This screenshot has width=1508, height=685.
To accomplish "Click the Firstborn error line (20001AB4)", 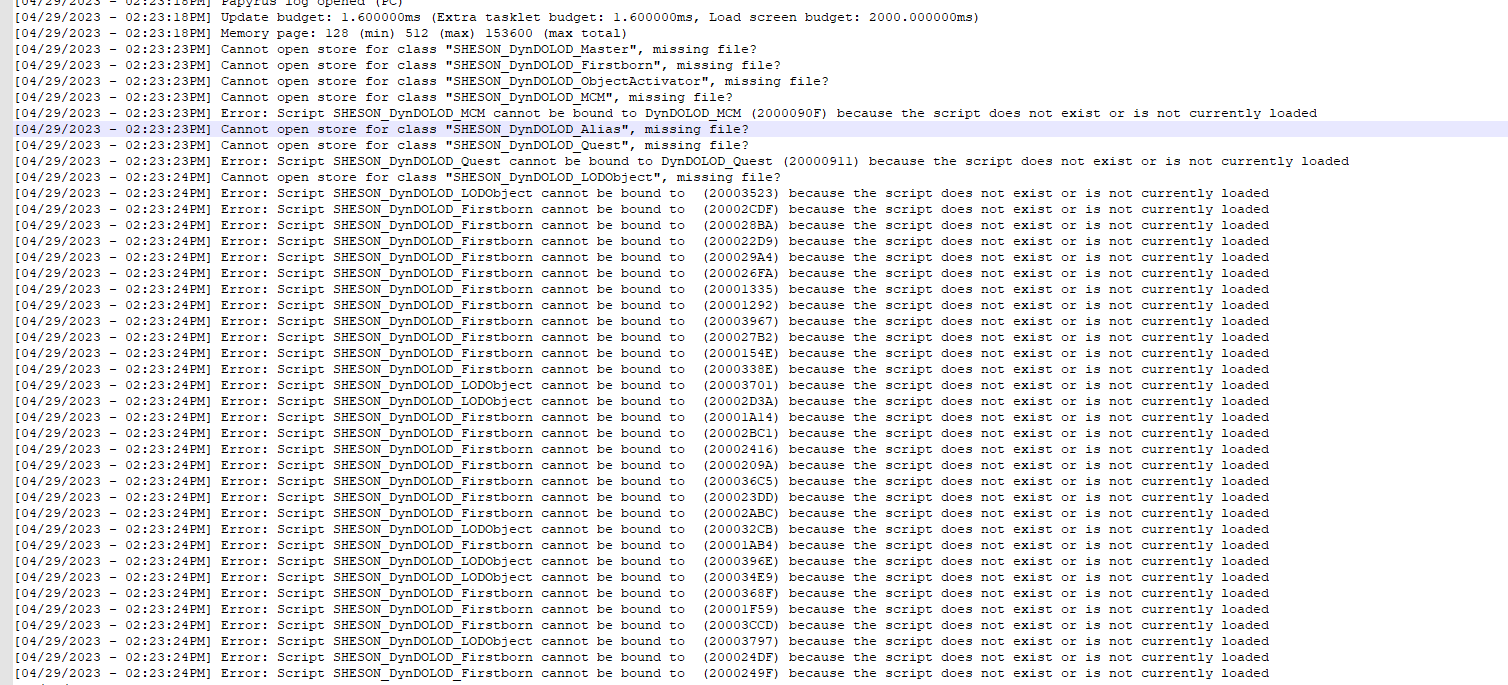I will pos(642,545).
